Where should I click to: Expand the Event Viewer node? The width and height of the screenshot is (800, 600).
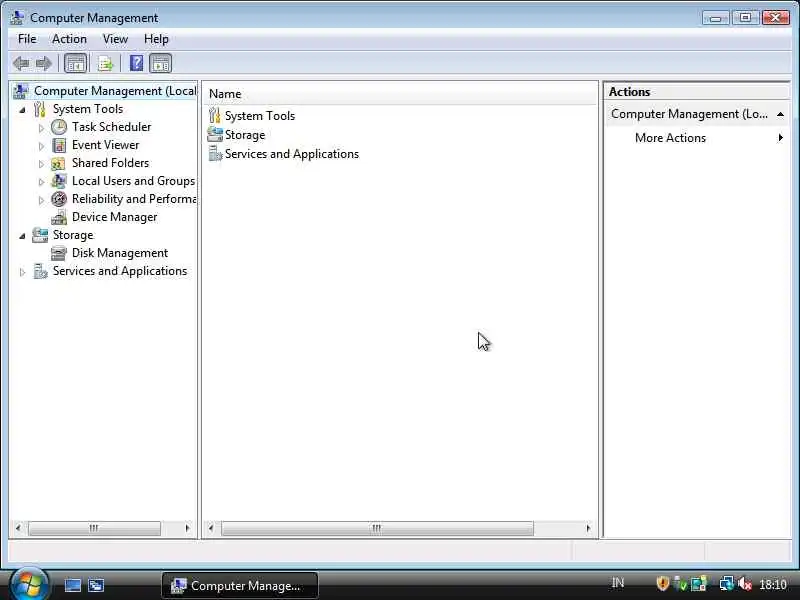click(x=41, y=146)
